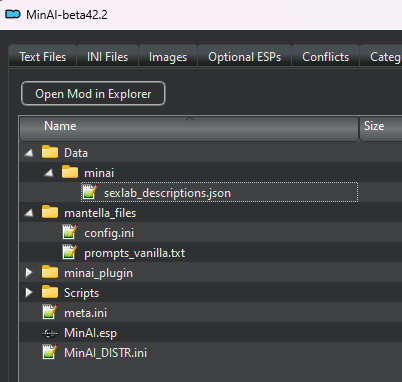Click Open Mod in Explorer button
This screenshot has width=402, height=382.
(93, 94)
